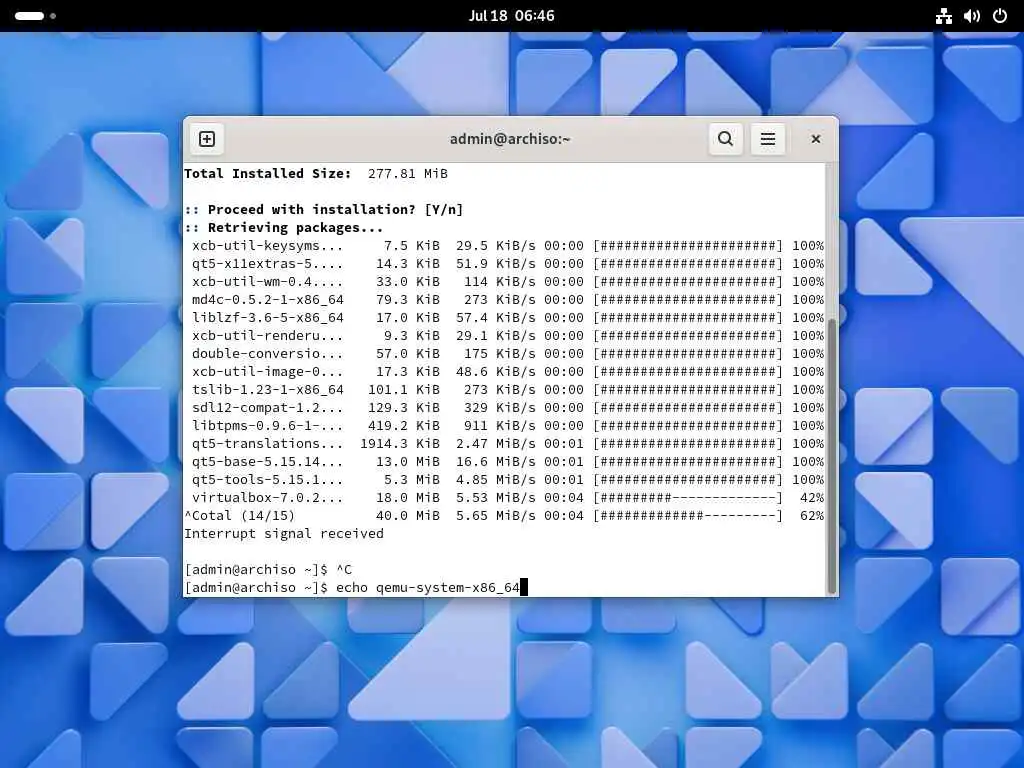
Task: Open the Activities workspace indicator
Action: (35, 16)
